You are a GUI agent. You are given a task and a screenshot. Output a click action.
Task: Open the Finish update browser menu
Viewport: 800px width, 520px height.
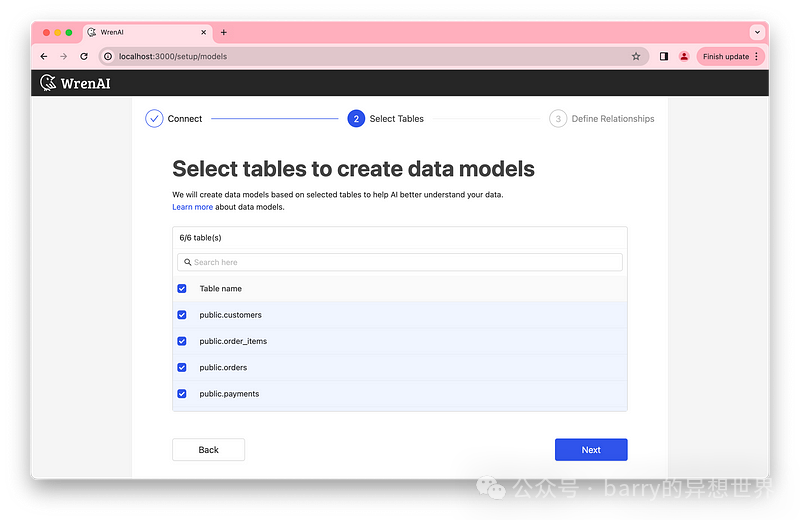tap(730, 57)
